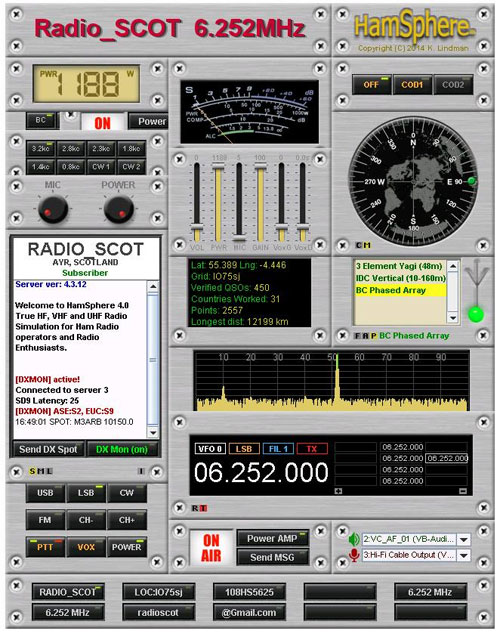
Task: Select the CW 1 filter
Action: tap(101, 167)
